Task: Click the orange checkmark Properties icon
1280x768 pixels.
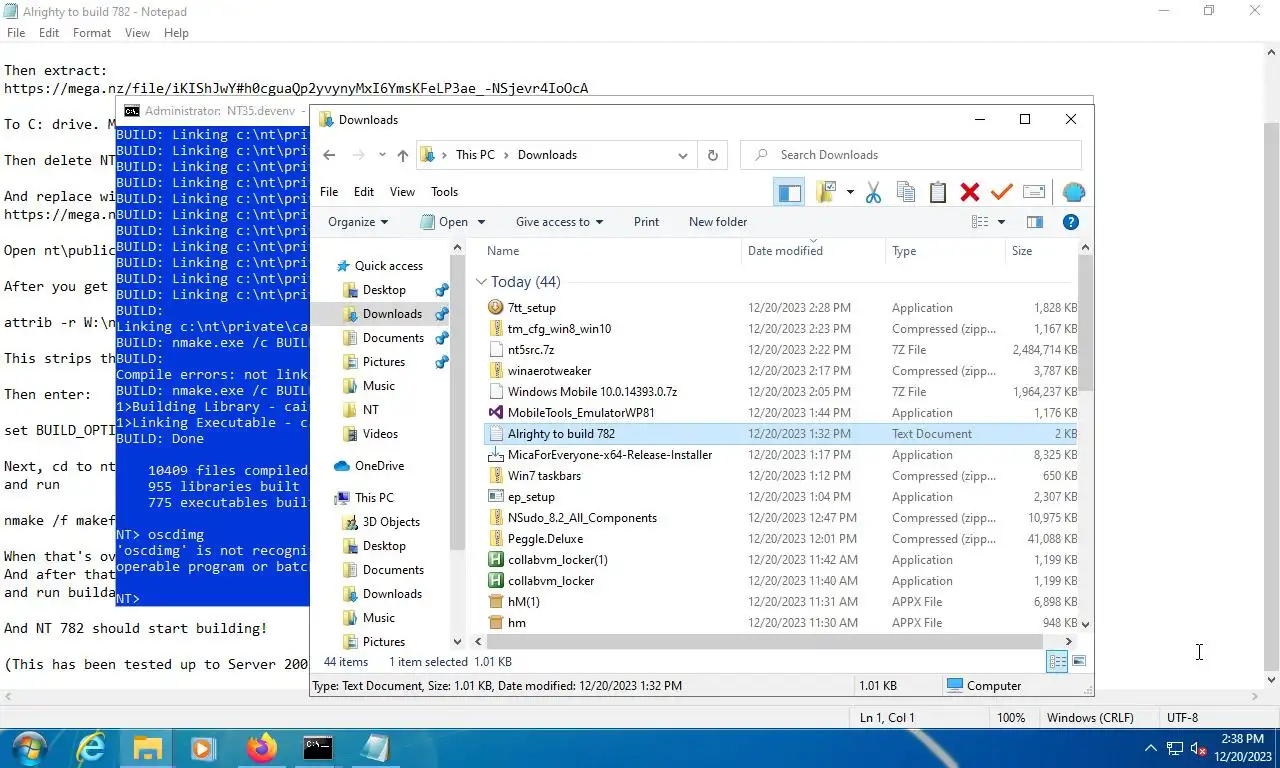Action: (1001, 193)
